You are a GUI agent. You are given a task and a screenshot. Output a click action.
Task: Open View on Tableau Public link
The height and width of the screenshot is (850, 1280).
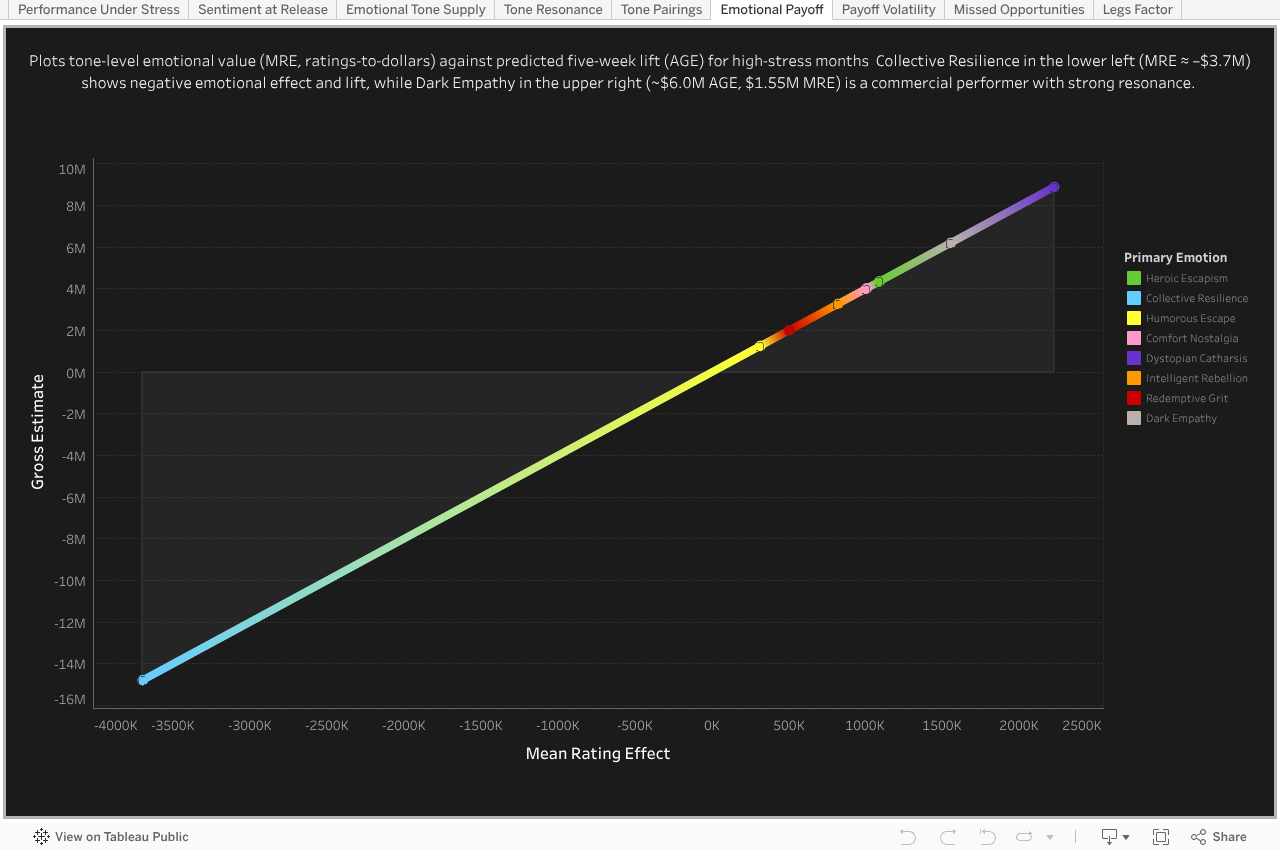click(x=111, y=837)
